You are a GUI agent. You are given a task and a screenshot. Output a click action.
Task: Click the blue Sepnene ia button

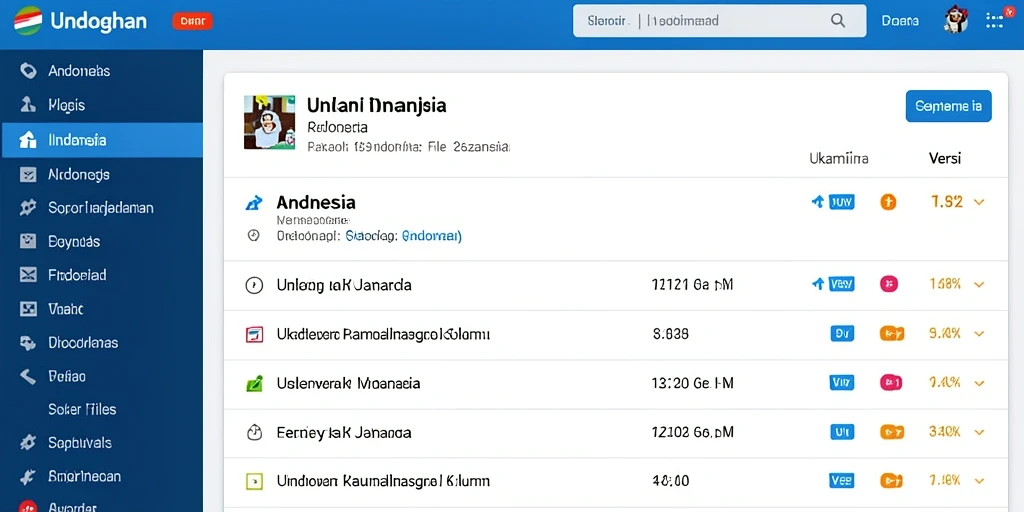click(948, 106)
